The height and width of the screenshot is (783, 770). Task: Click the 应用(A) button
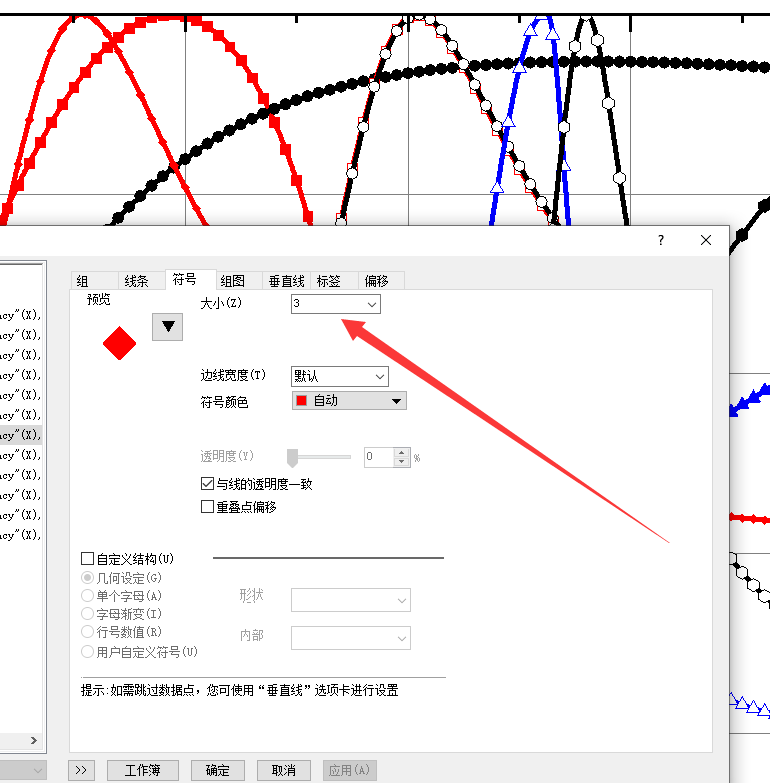click(350, 770)
